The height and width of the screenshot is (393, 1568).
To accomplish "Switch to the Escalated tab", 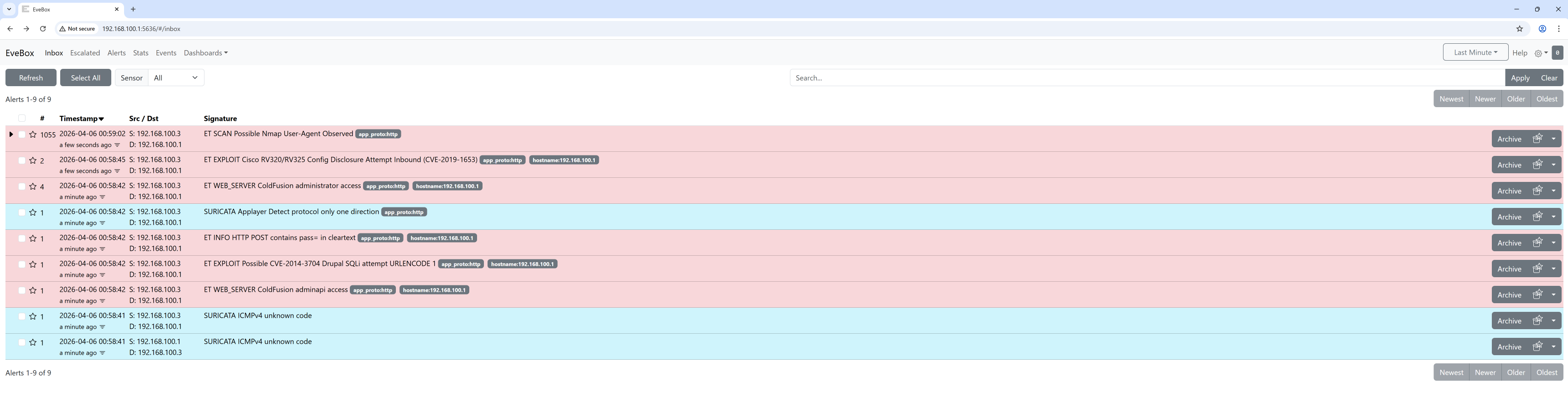I will pyautogui.click(x=85, y=53).
